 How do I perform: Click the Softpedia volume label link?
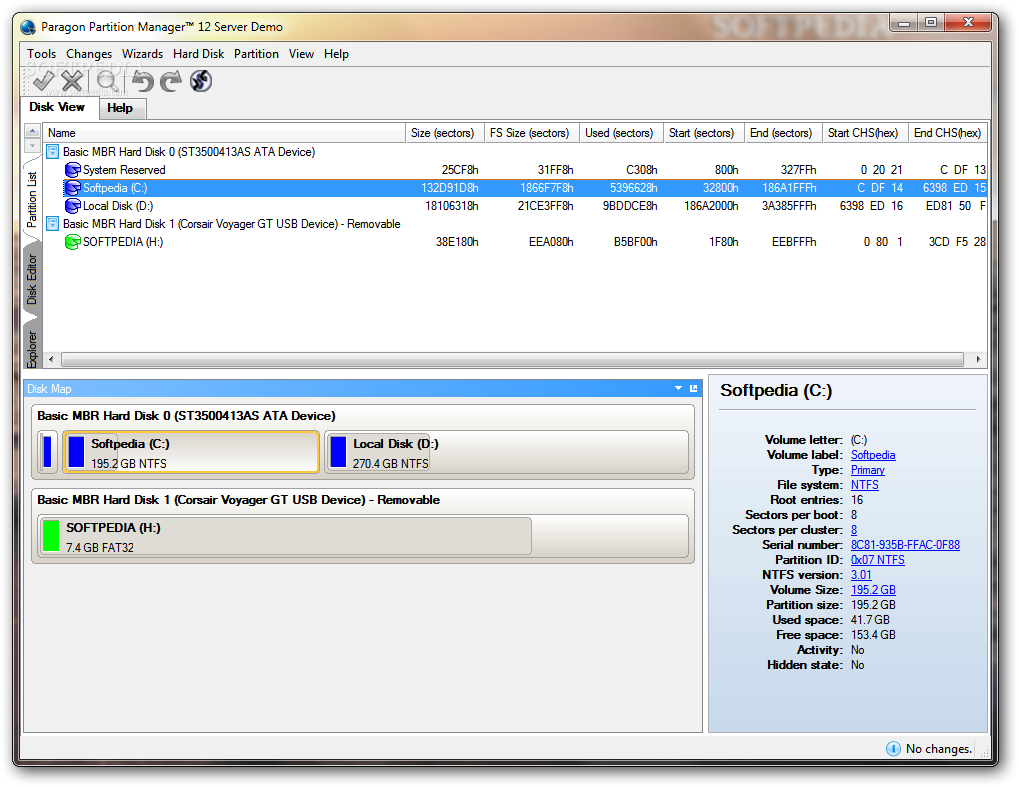(873, 455)
